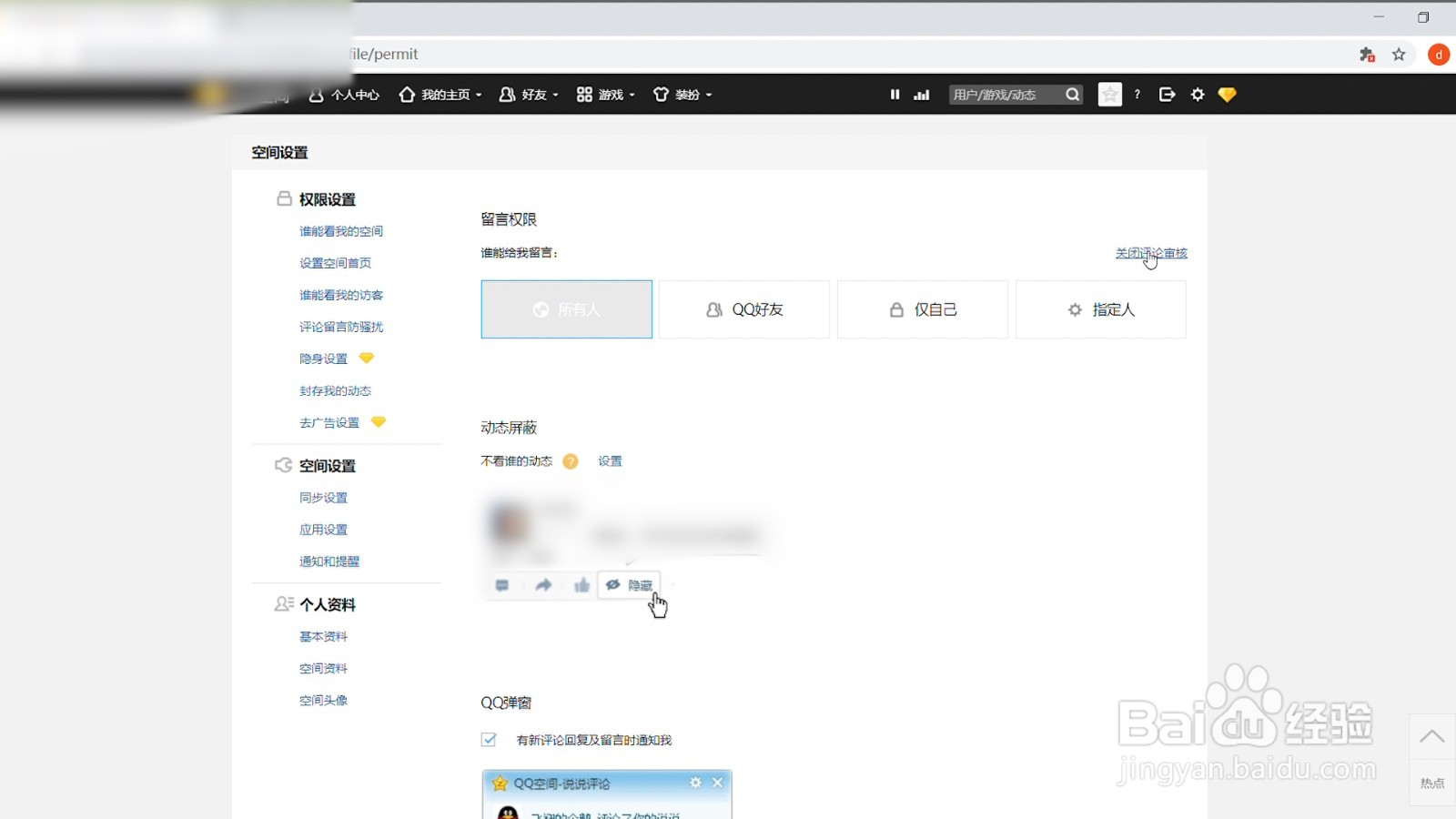The height and width of the screenshot is (819, 1456).
Task: Click the question mark help icon
Action: 1137,95
